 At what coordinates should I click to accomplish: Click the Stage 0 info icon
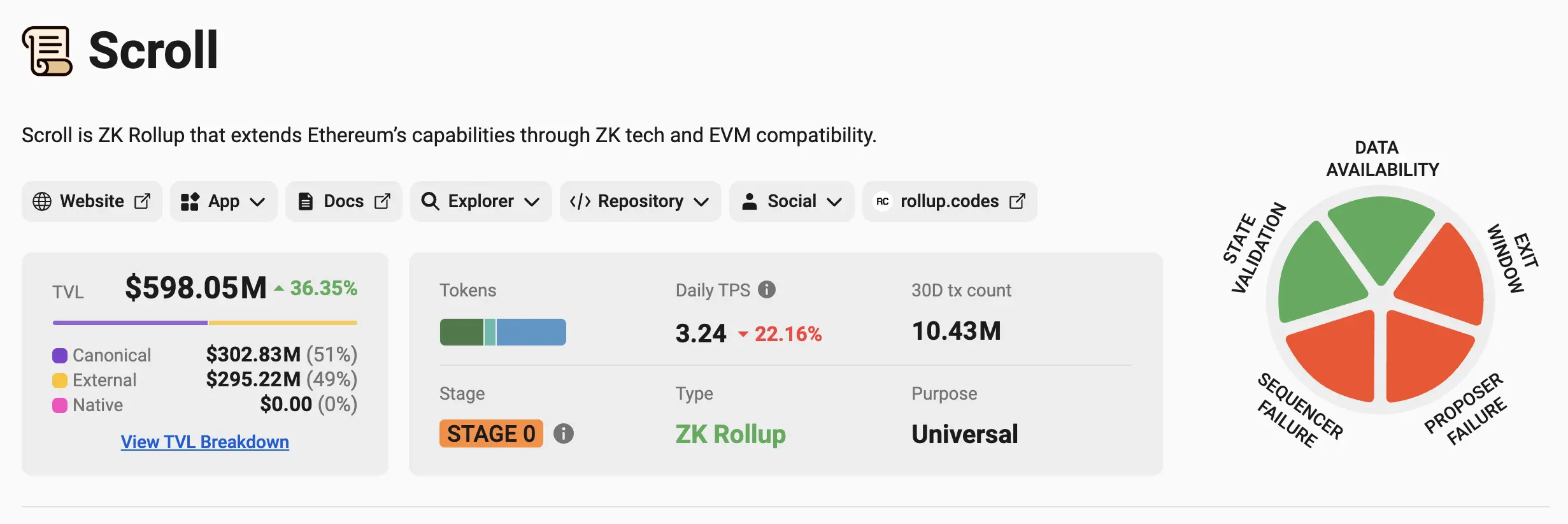[564, 434]
